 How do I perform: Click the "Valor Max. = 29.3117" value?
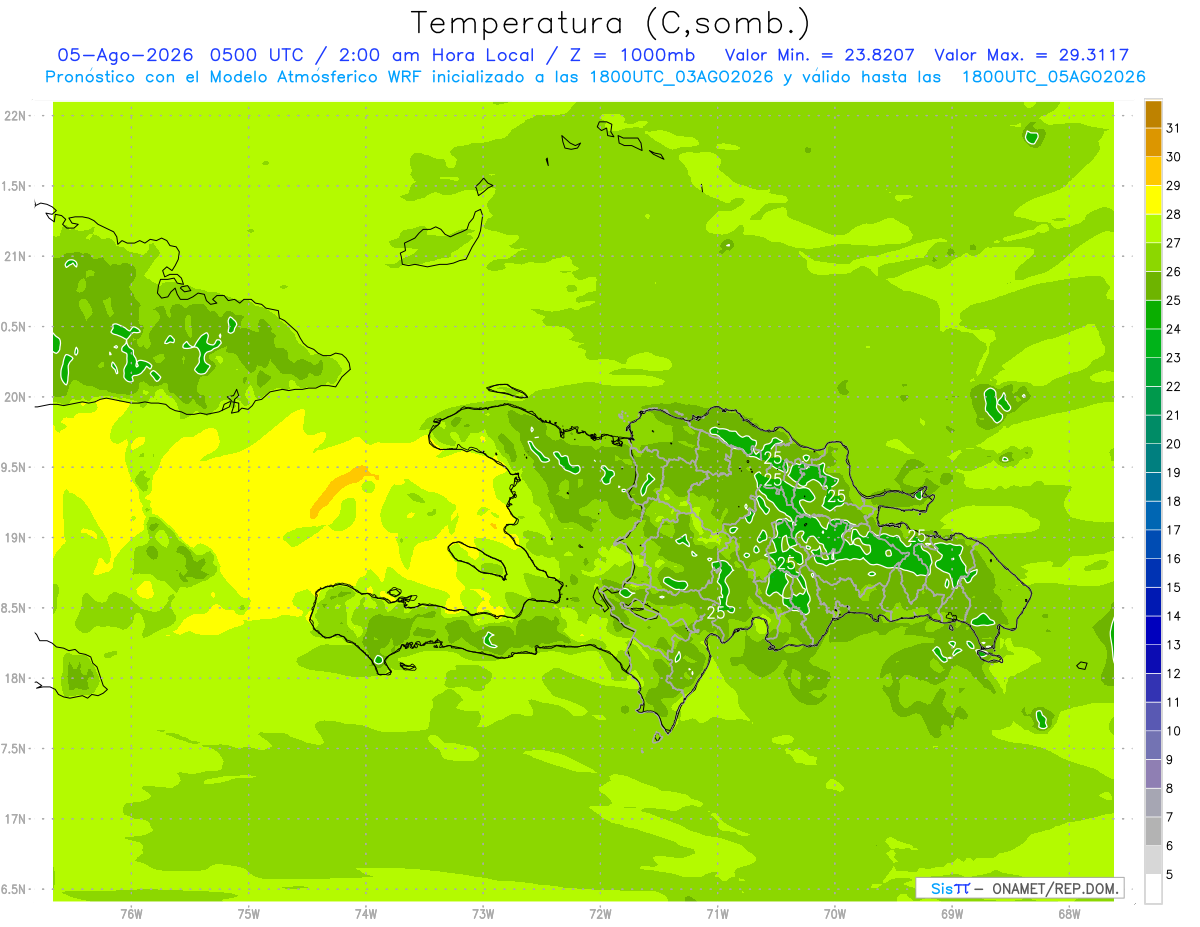tap(1032, 55)
